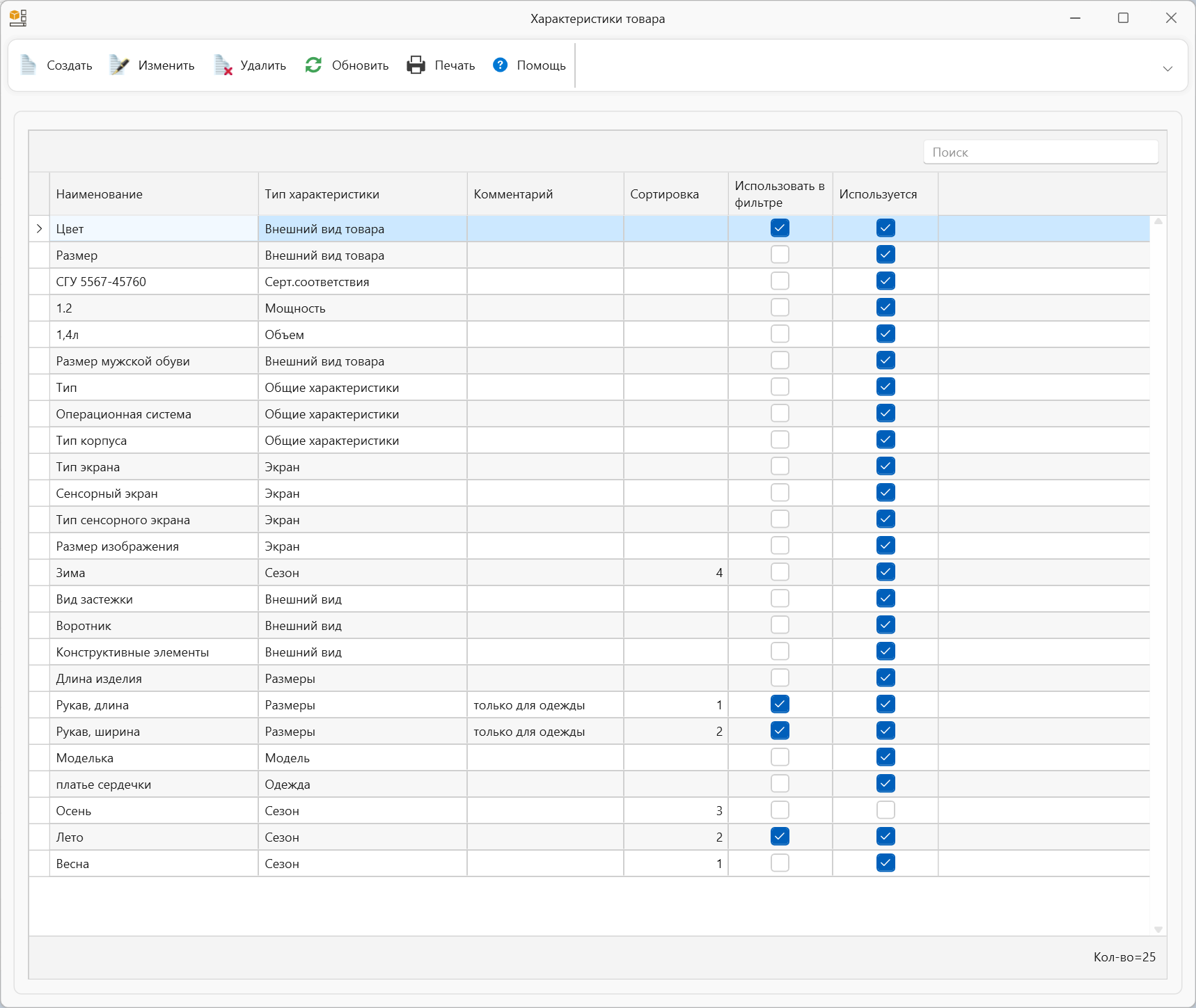Click the Печать printer icon
Image resolution: width=1196 pixels, height=1008 pixels.
(x=416, y=65)
